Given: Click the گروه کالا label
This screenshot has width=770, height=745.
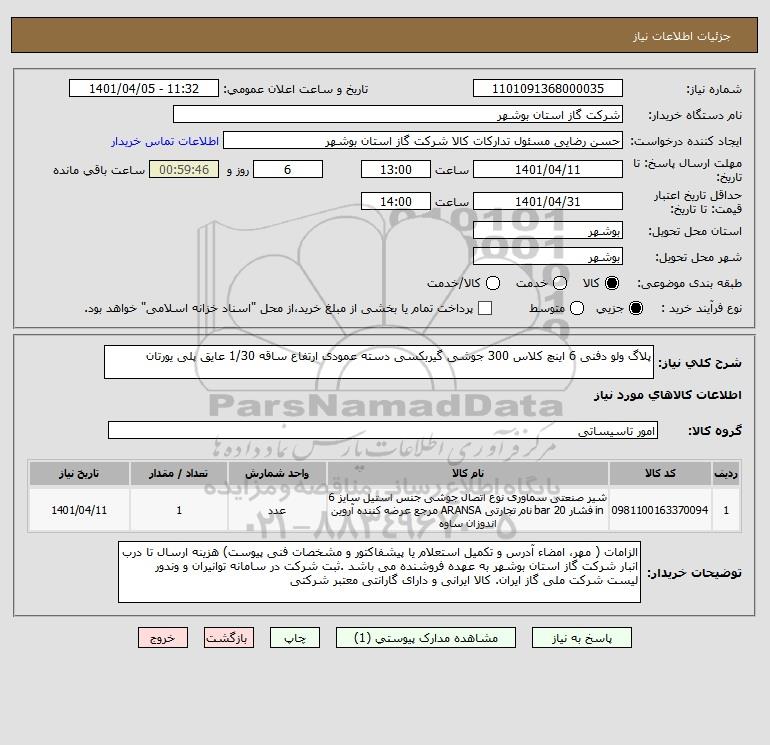Looking at the screenshot, I should [715, 431].
